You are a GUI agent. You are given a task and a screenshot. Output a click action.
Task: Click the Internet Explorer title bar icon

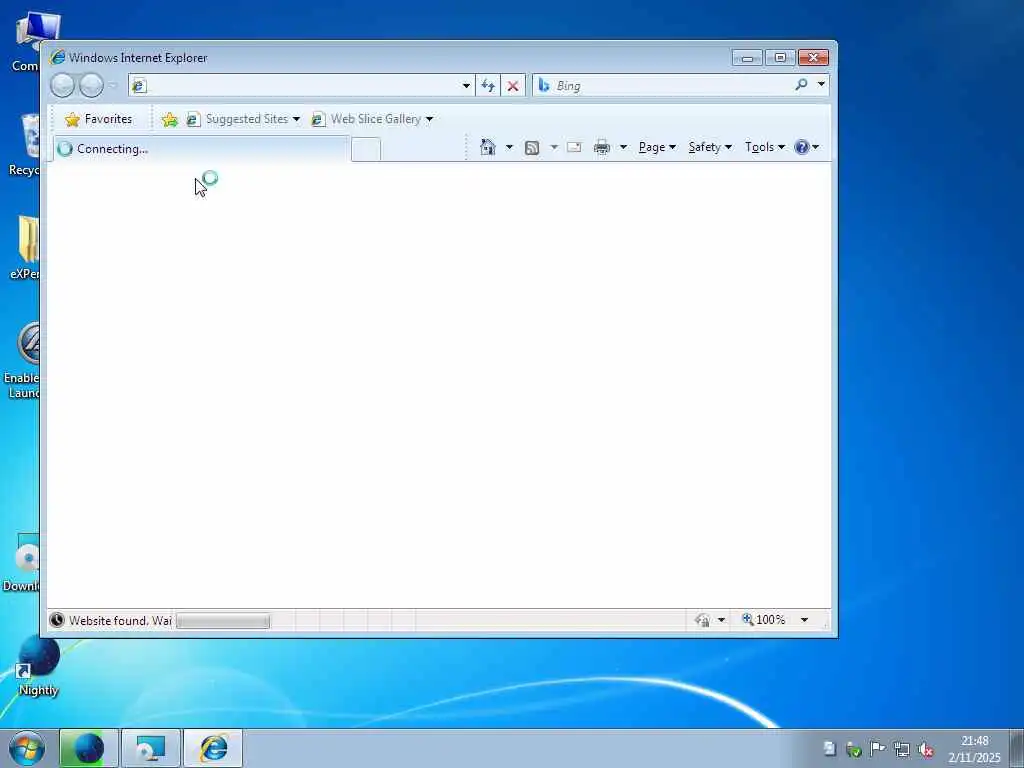tap(57, 57)
